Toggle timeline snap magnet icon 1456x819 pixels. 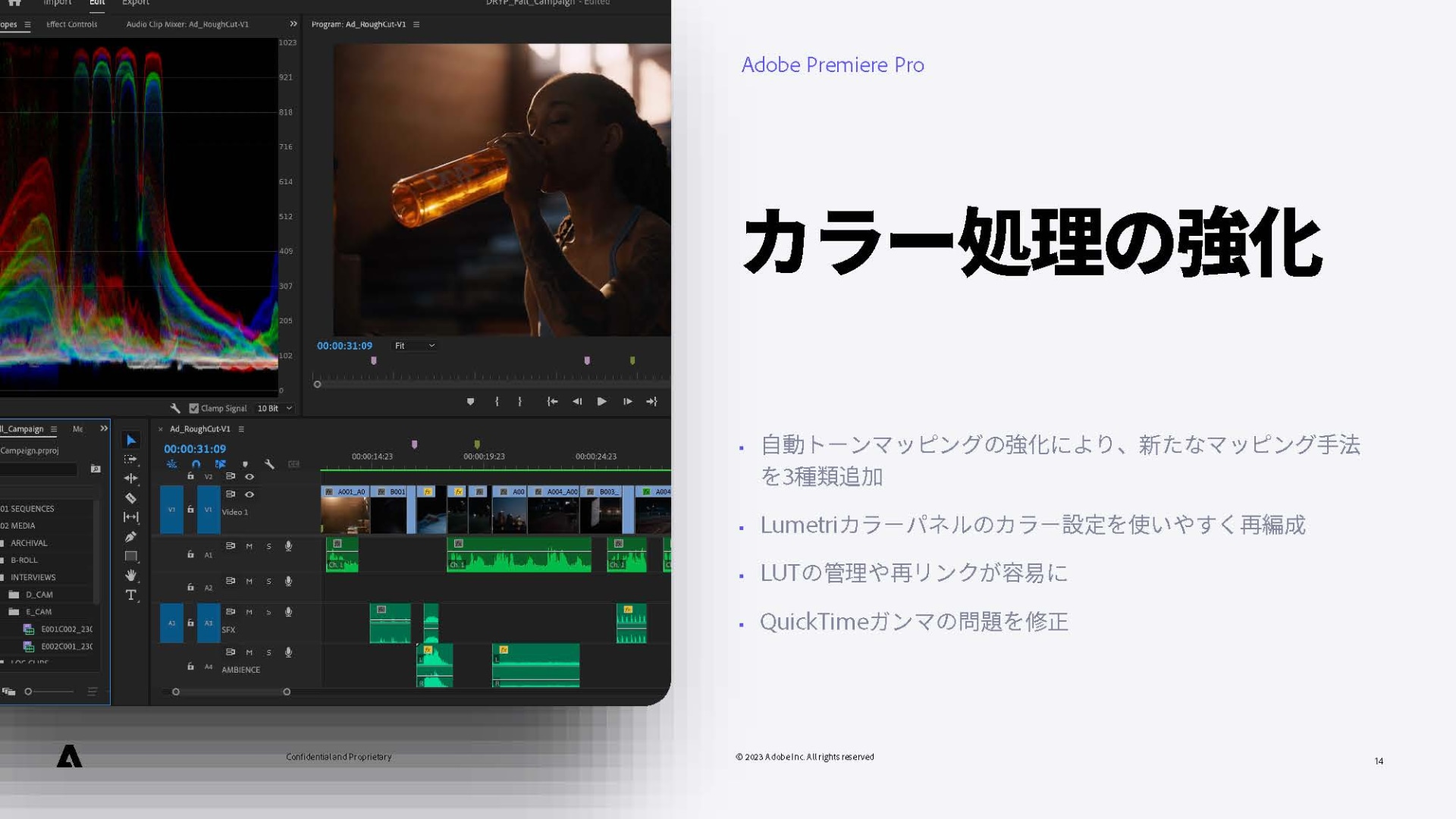196,464
